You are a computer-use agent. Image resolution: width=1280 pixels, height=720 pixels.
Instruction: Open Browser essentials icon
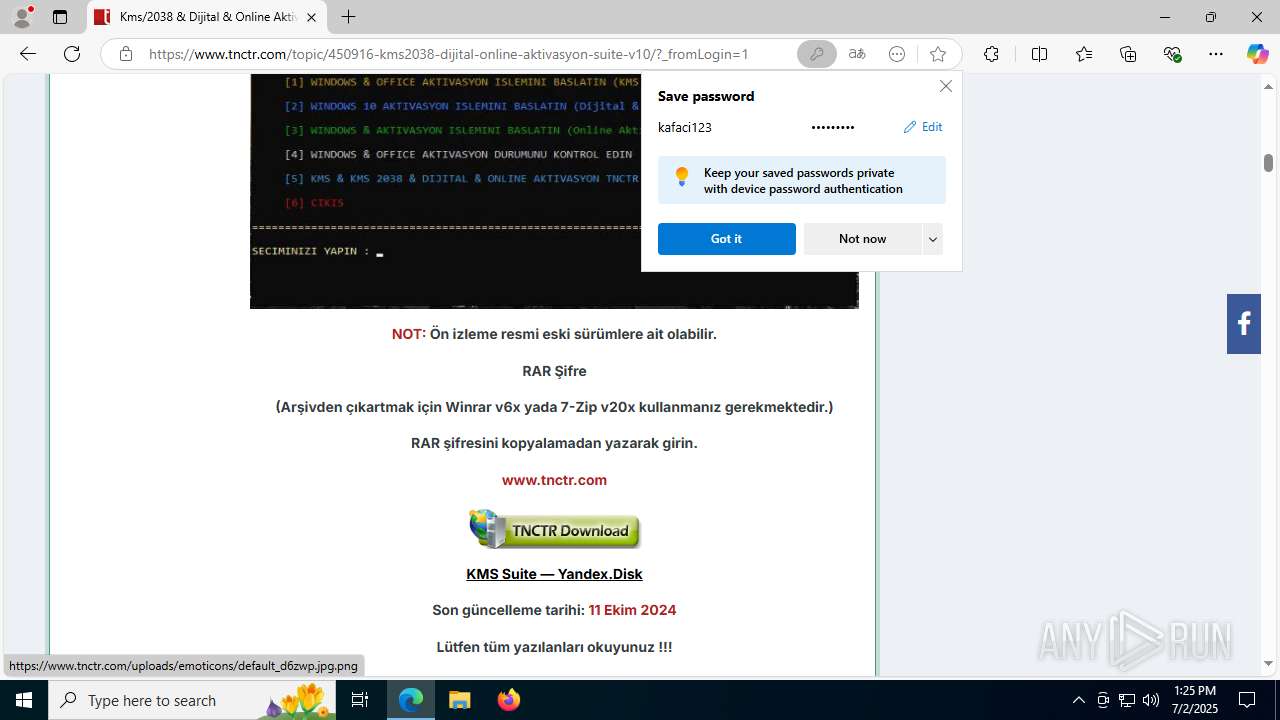[x=1173, y=54]
